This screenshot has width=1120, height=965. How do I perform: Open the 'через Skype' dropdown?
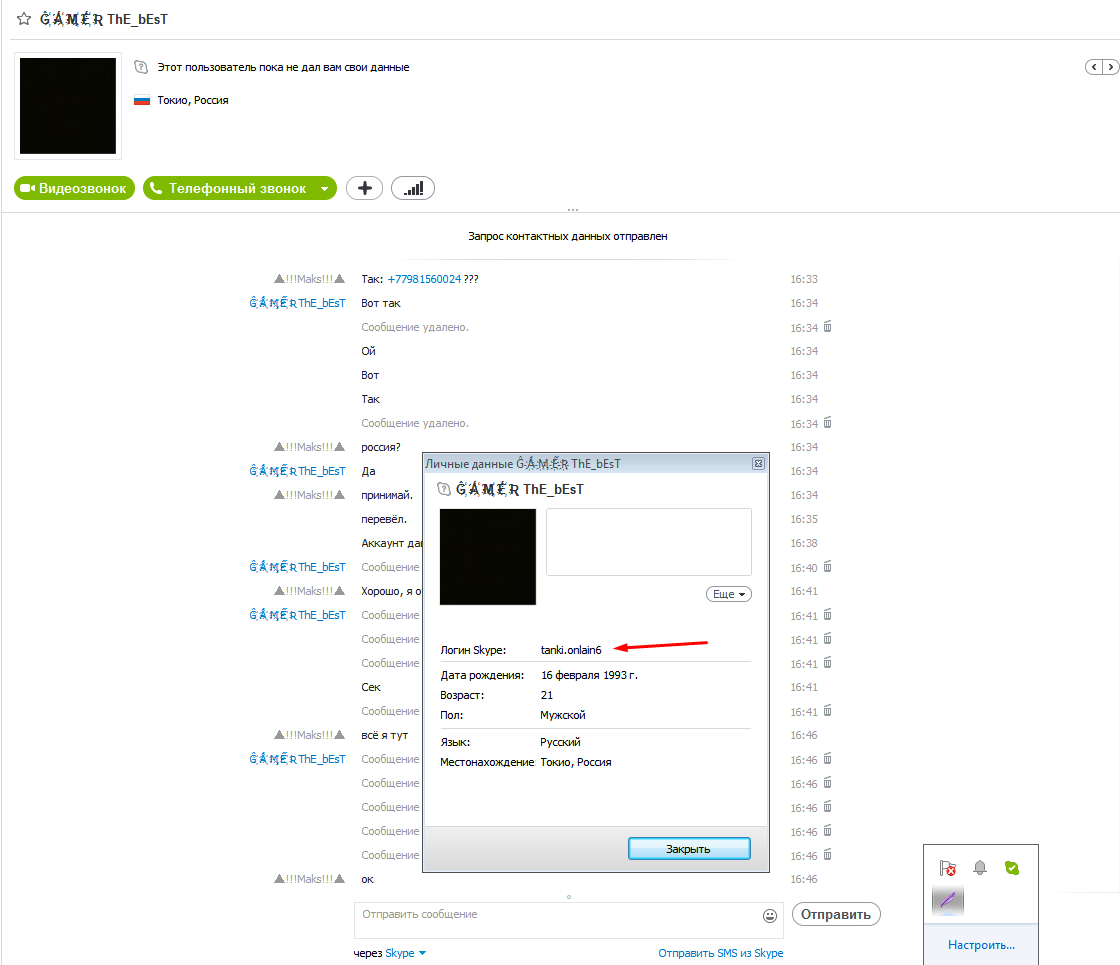405,953
